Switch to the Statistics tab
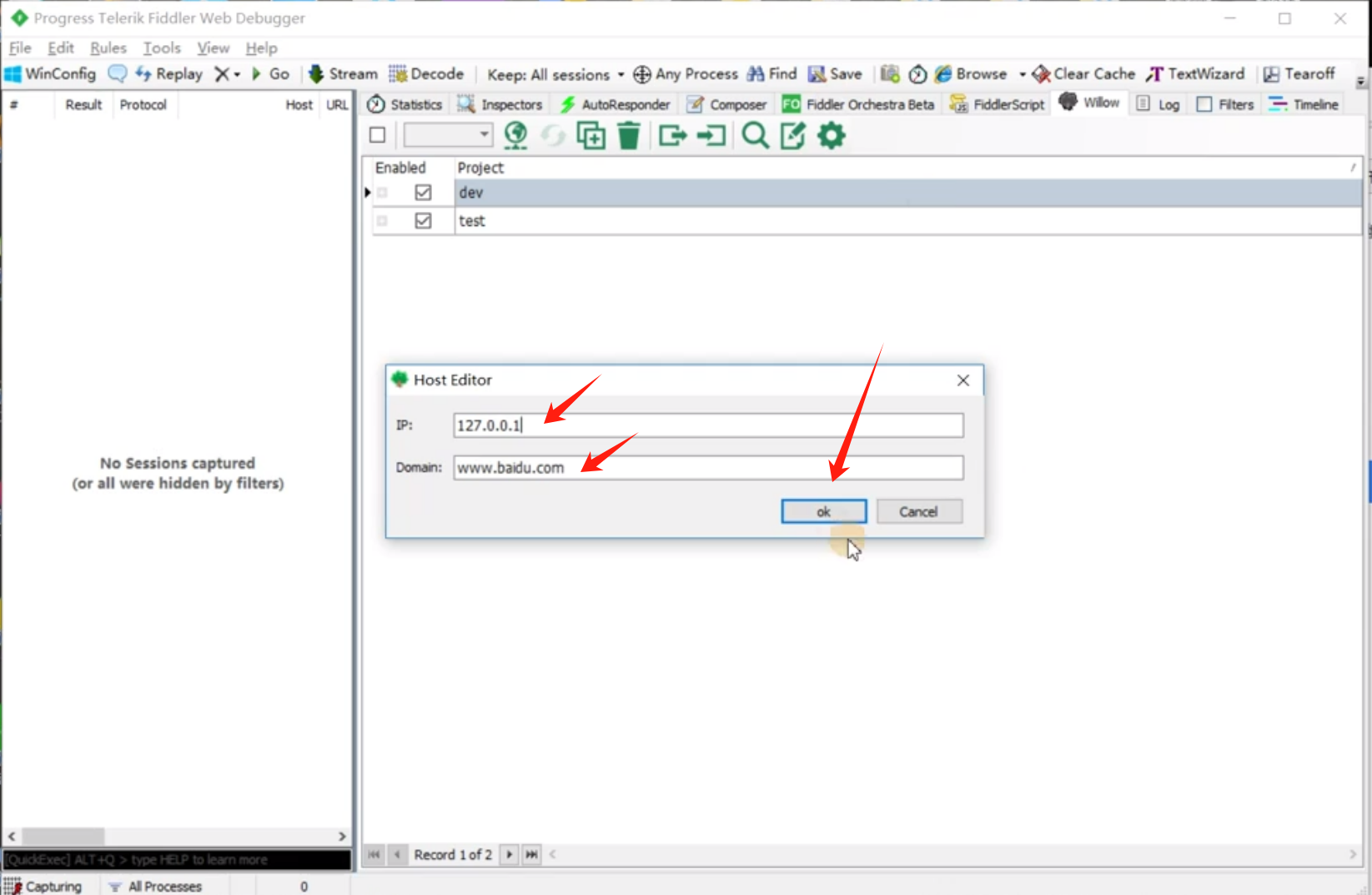 pyautogui.click(x=405, y=104)
